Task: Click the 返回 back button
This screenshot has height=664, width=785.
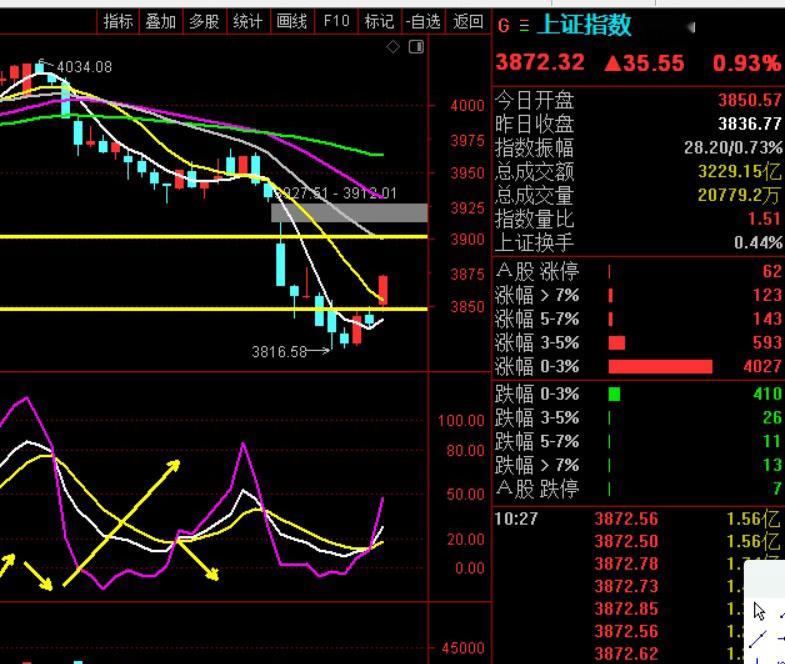Action: (468, 22)
